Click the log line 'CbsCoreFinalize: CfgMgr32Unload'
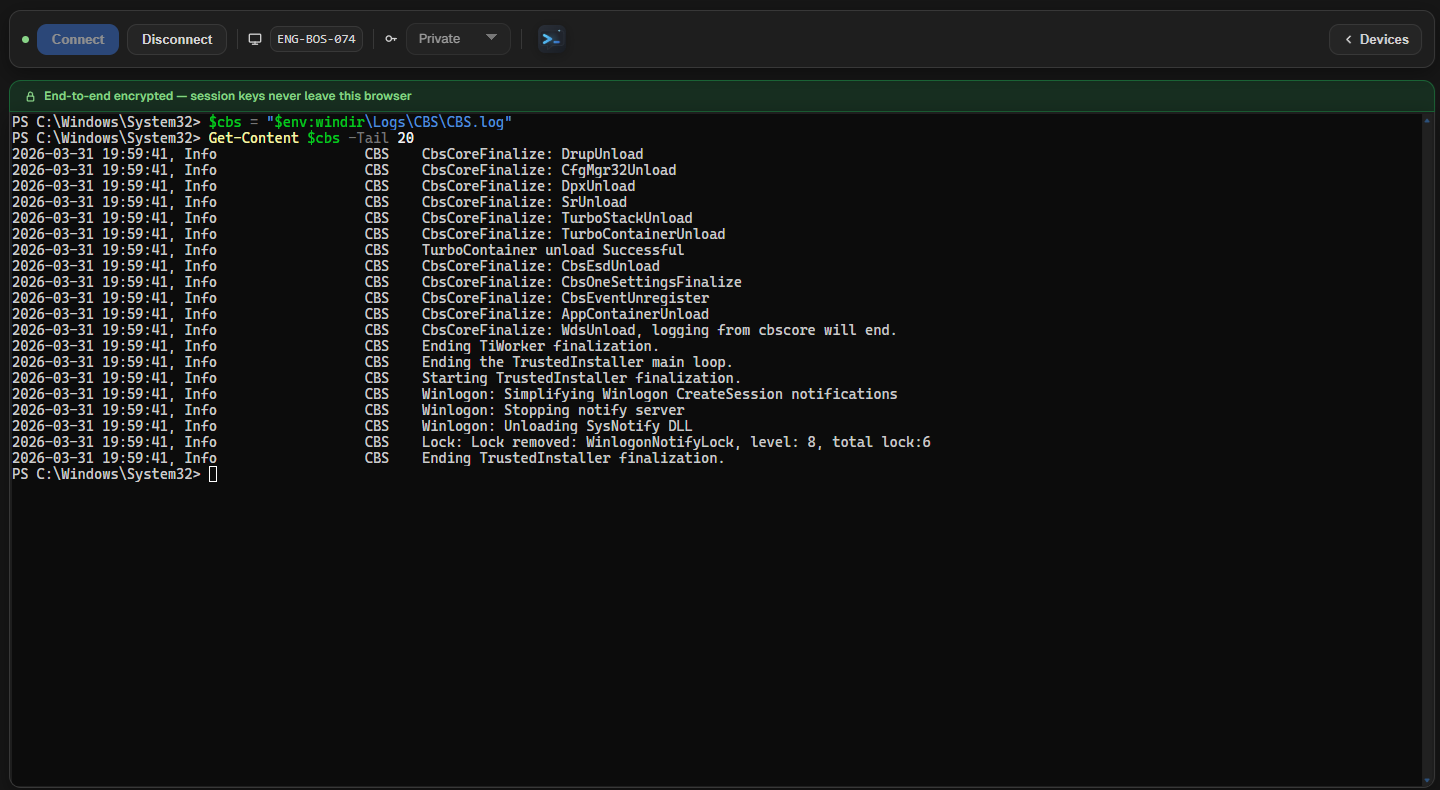The height and width of the screenshot is (790, 1440). (344, 170)
